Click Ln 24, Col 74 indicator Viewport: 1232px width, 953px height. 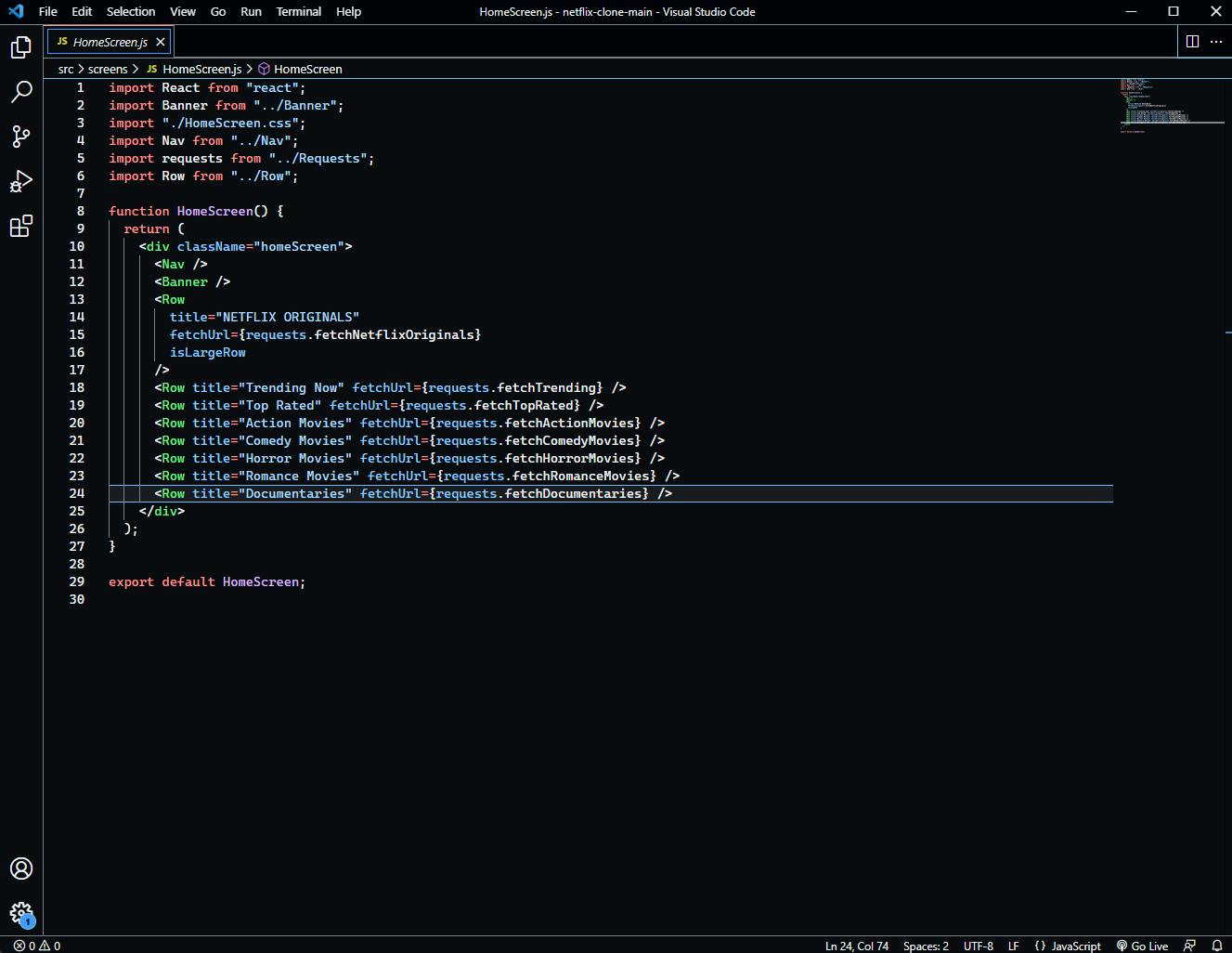[x=857, y=946]
